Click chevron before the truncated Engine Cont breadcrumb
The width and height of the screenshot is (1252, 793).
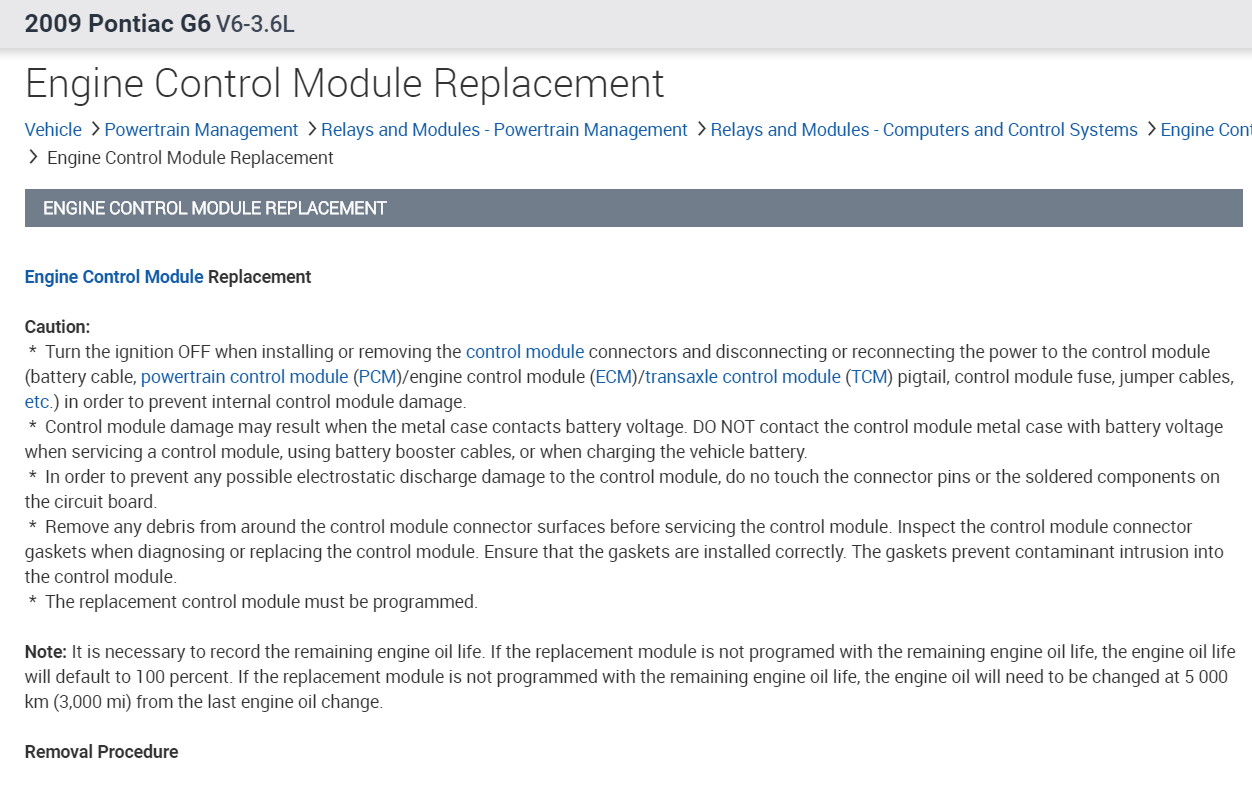(1150, 129)
